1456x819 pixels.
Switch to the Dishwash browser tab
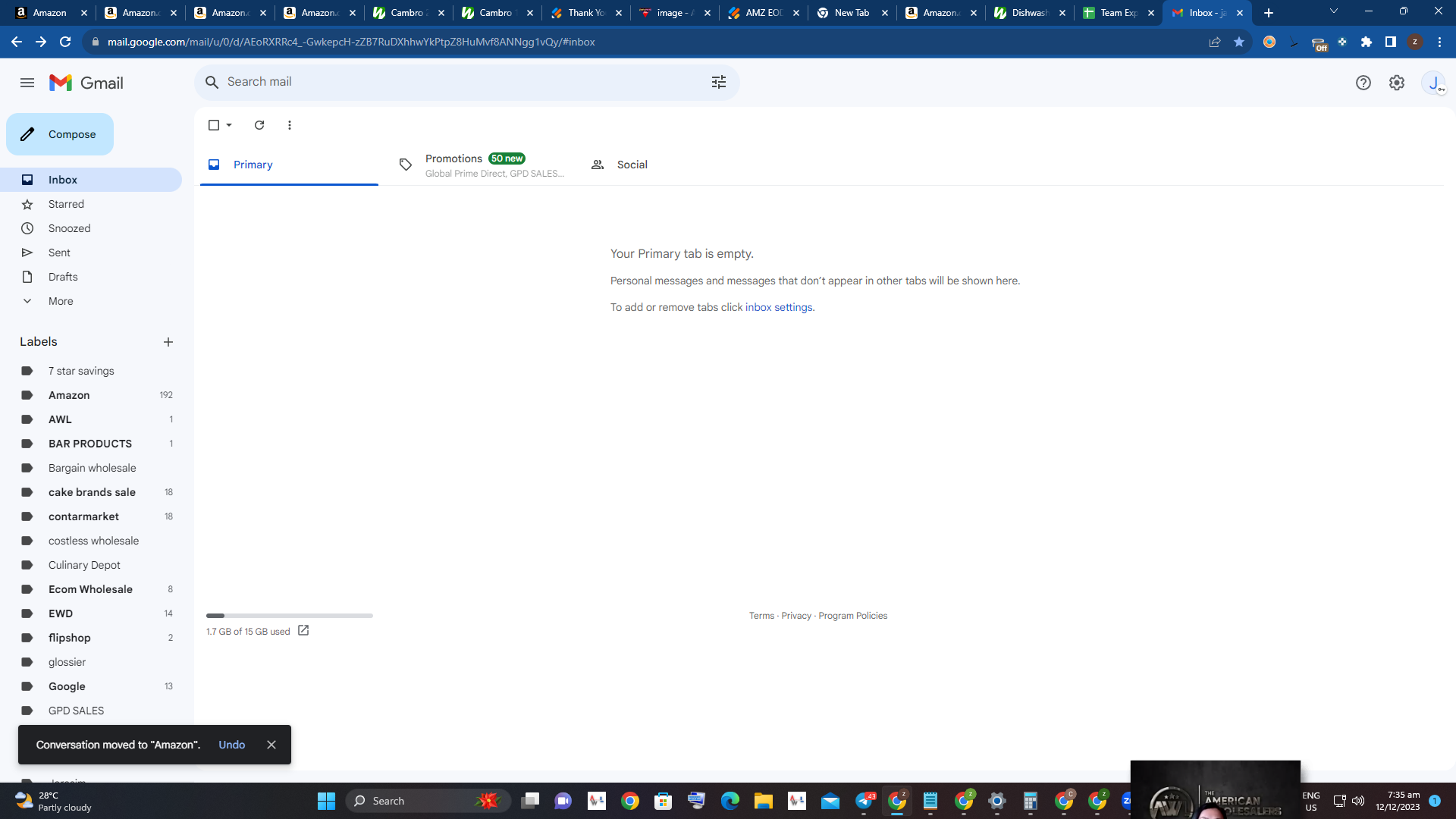coord(1029,13)
